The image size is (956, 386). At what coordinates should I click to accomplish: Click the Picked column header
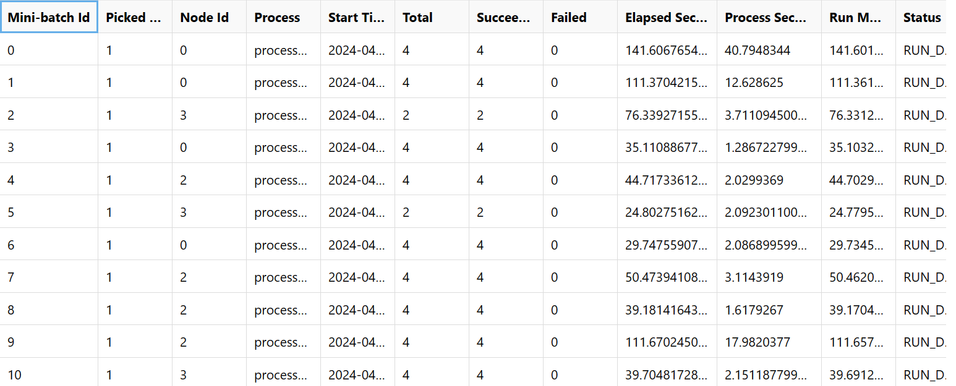(135, 17)
